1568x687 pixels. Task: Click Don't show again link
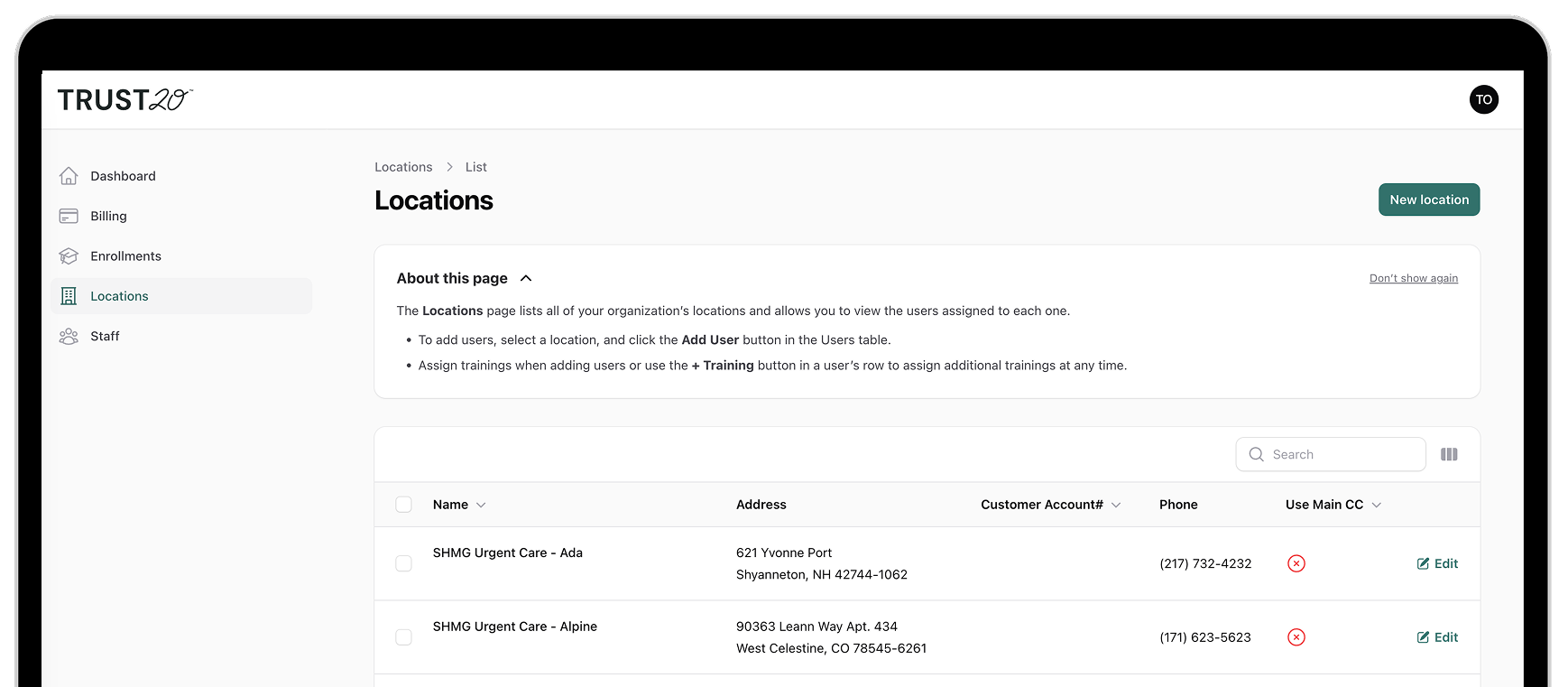pos(1413,278)
